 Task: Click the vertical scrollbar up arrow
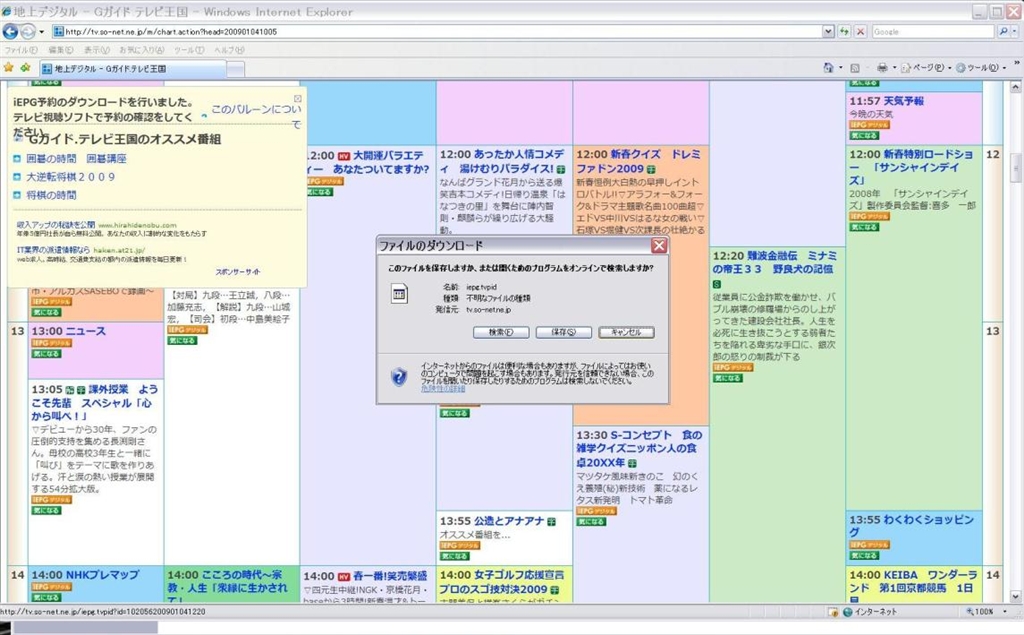tap(1016, 86)
